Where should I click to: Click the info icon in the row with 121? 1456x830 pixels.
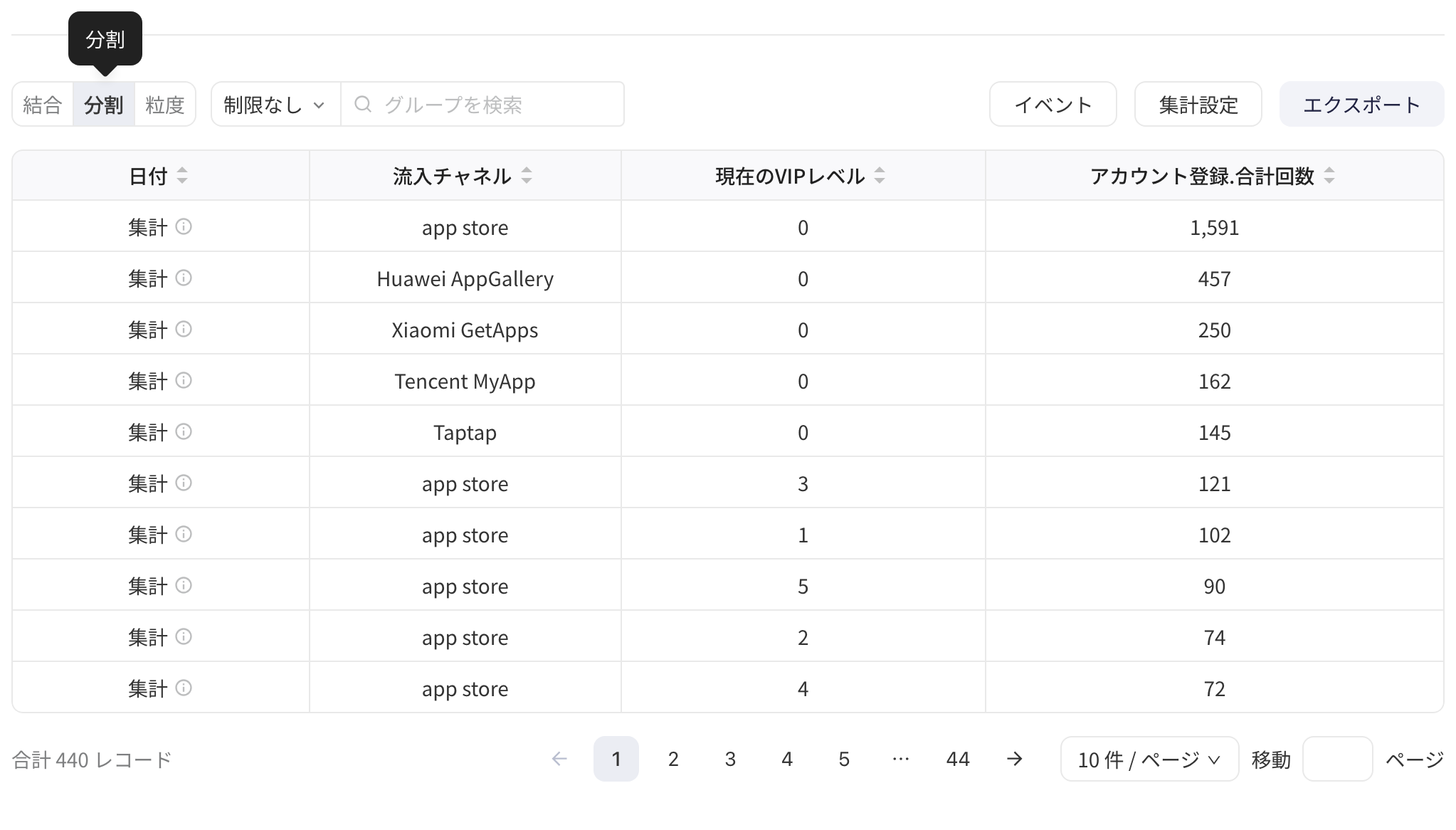coord(184,483)
